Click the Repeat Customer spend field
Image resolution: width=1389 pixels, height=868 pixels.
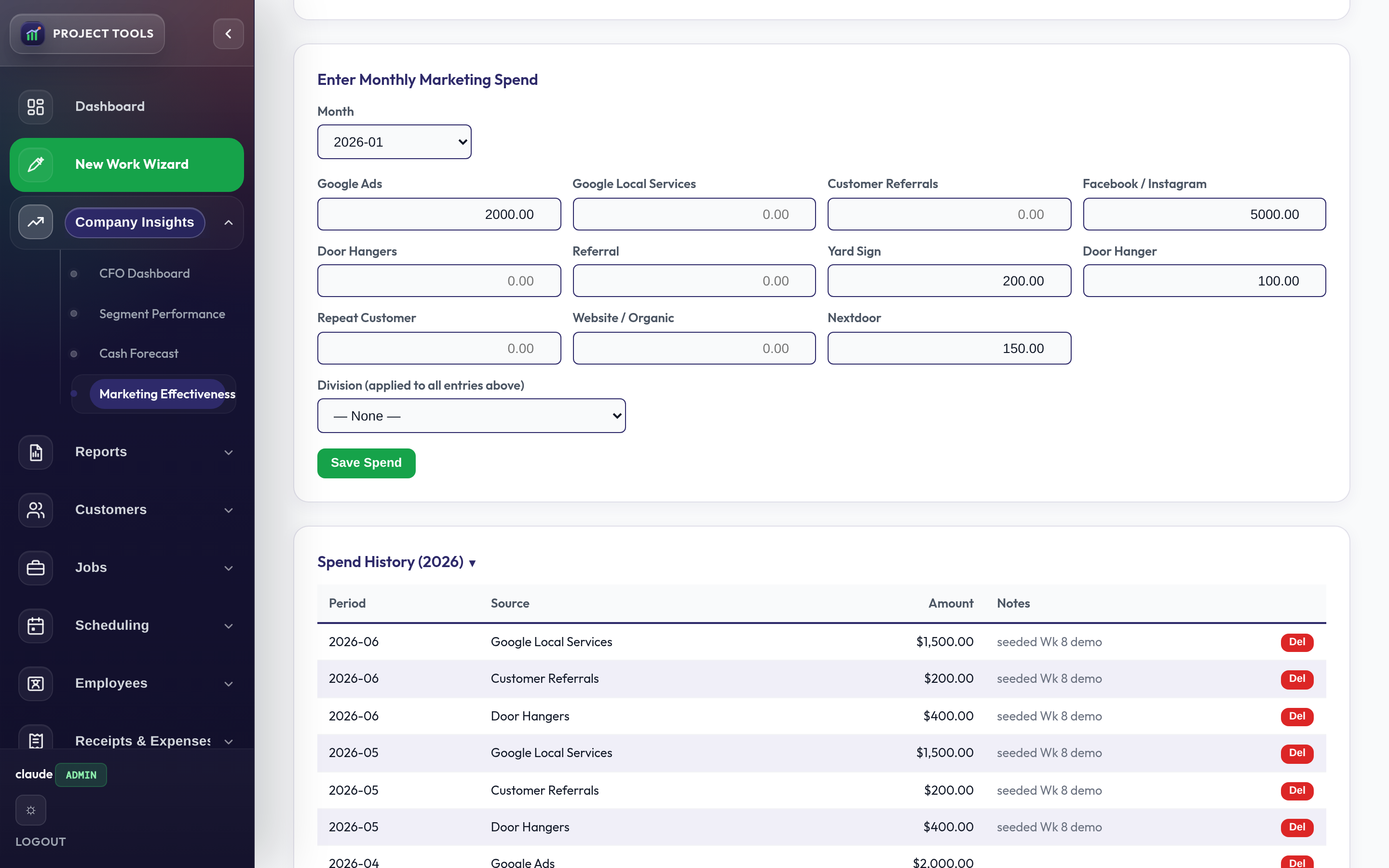[439, 348]
